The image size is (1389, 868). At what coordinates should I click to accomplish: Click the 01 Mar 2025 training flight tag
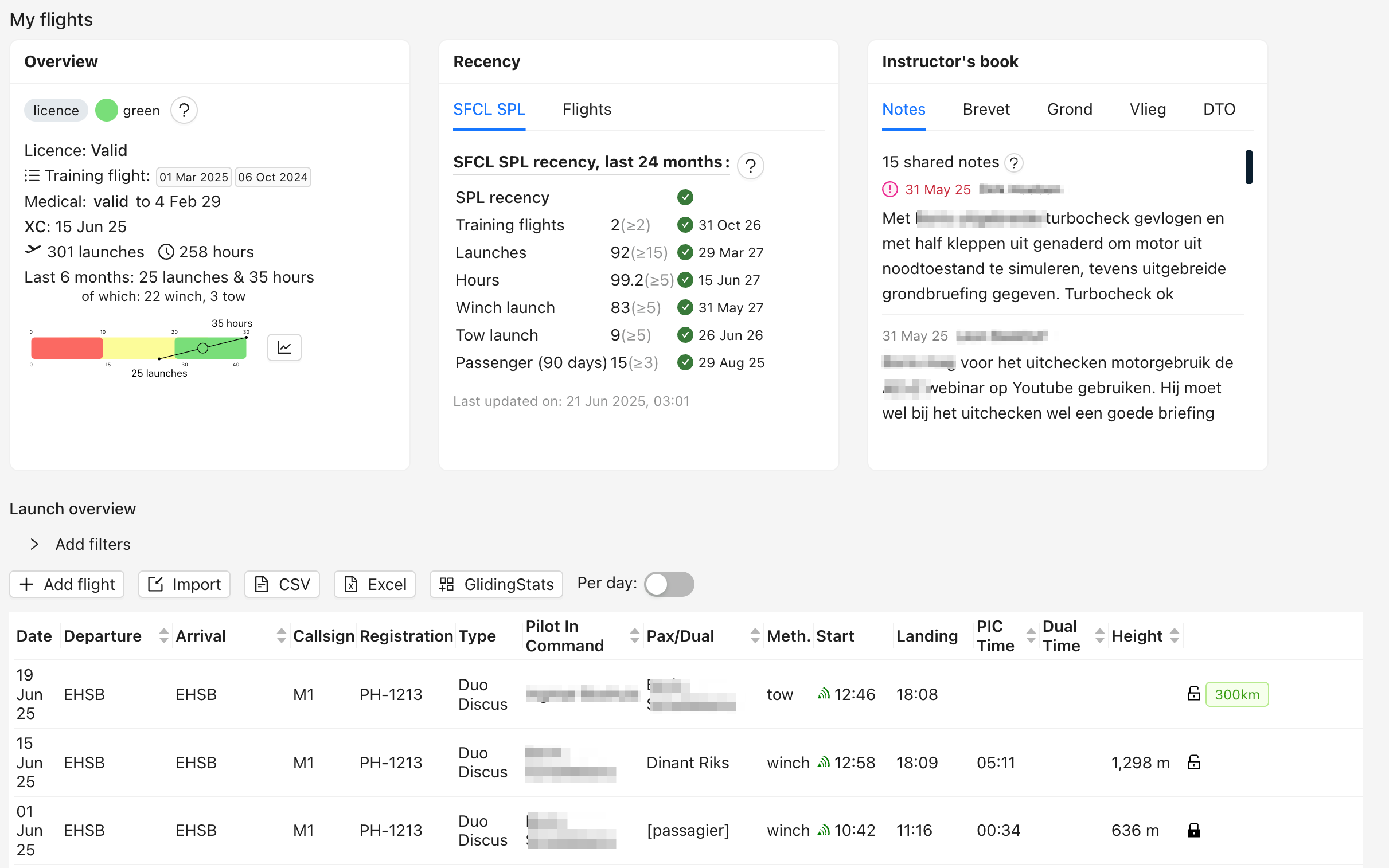193,177
